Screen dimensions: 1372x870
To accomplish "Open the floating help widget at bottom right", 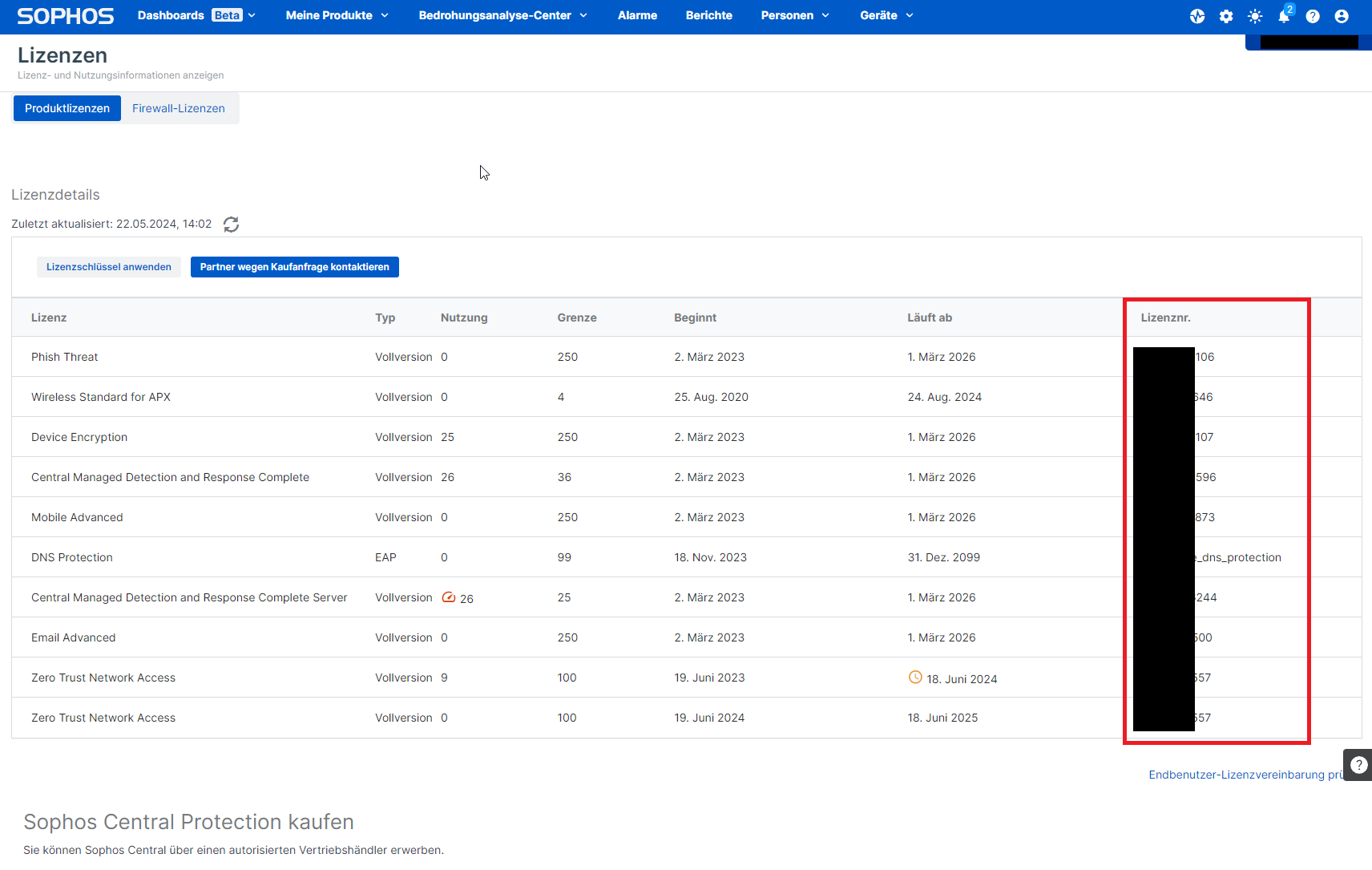I will 1358,765.
